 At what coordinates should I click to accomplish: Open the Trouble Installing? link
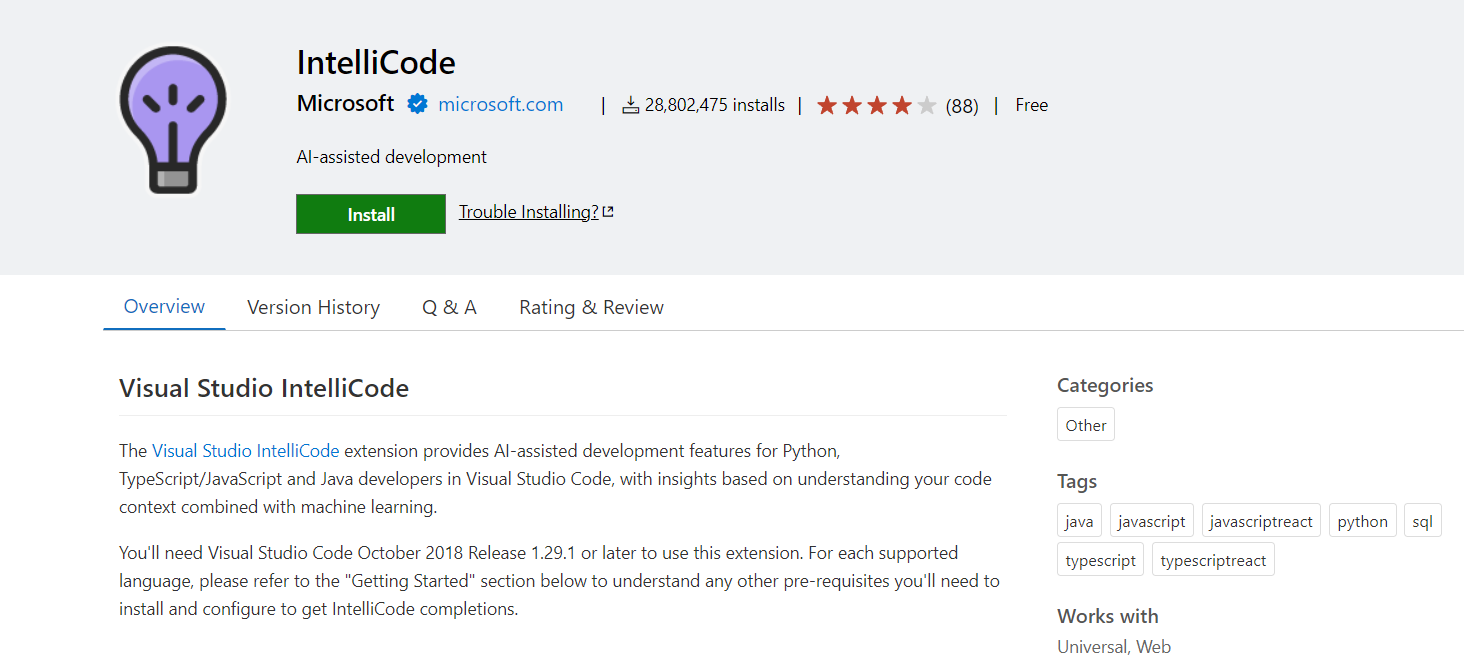528,212
